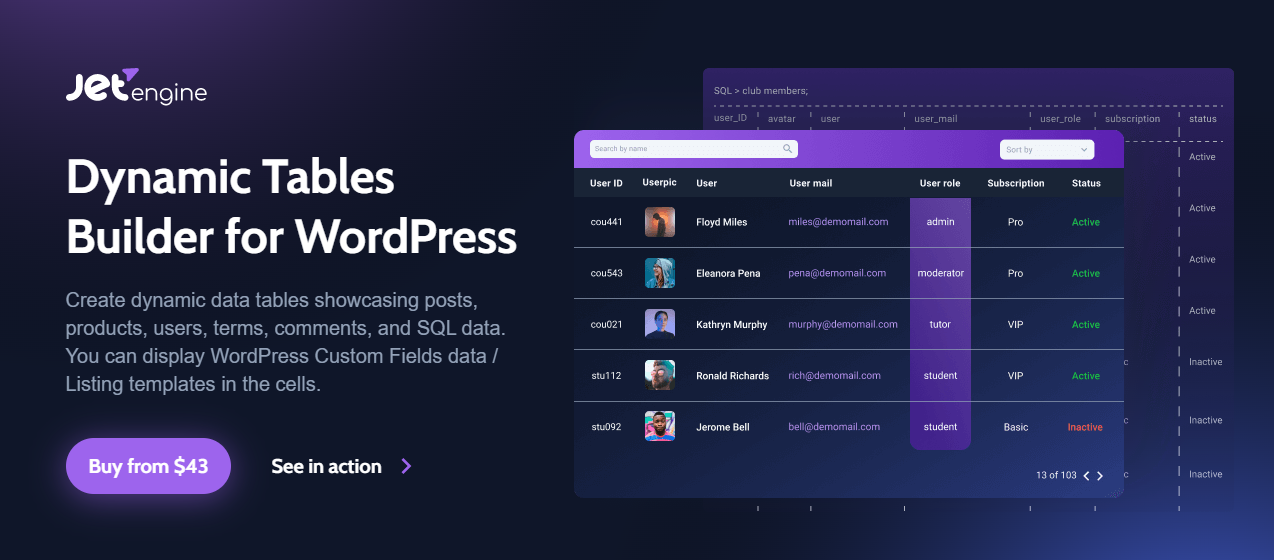Click the red Inactive status for Jerome Bell
This screenshot has width=1274, height=560.
1085,427
